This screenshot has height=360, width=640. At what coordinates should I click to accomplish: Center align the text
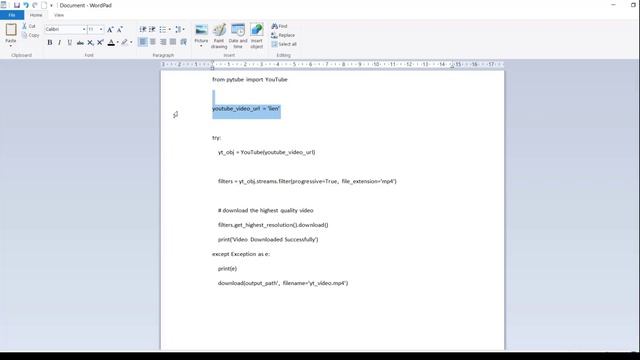pyautogui.click(x=153, y=42)
